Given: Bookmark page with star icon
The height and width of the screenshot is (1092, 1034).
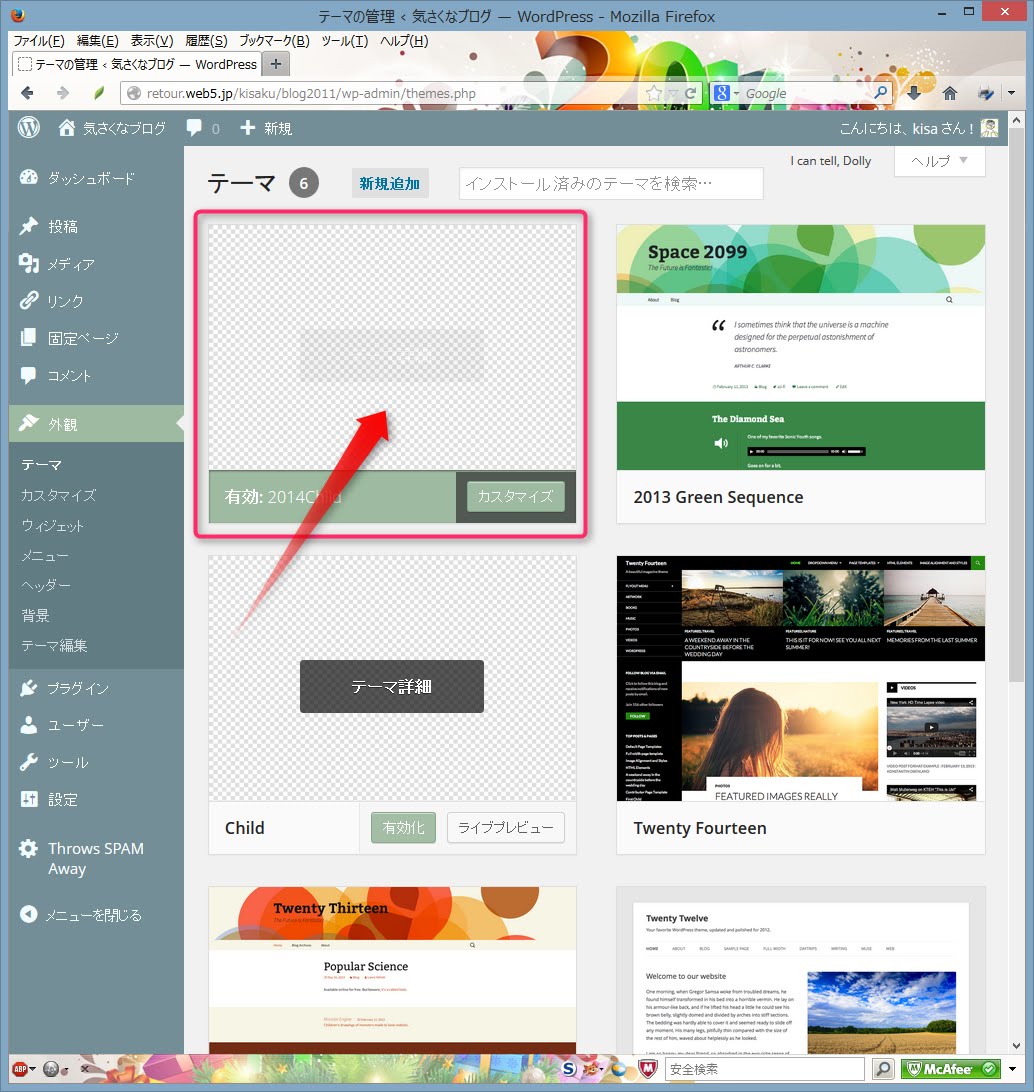Looking at the screenshot, I should [x=653, y=93].
